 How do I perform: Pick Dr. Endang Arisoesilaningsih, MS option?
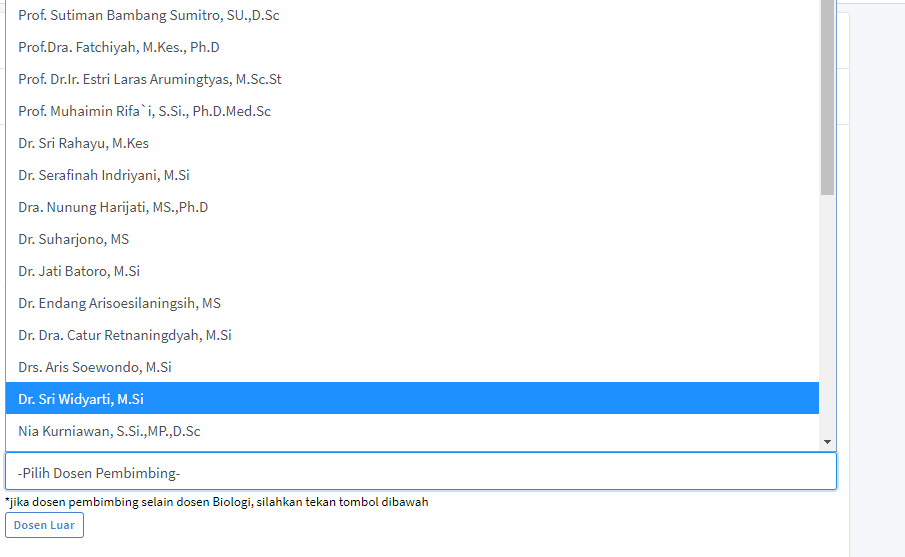click(119, 303)
